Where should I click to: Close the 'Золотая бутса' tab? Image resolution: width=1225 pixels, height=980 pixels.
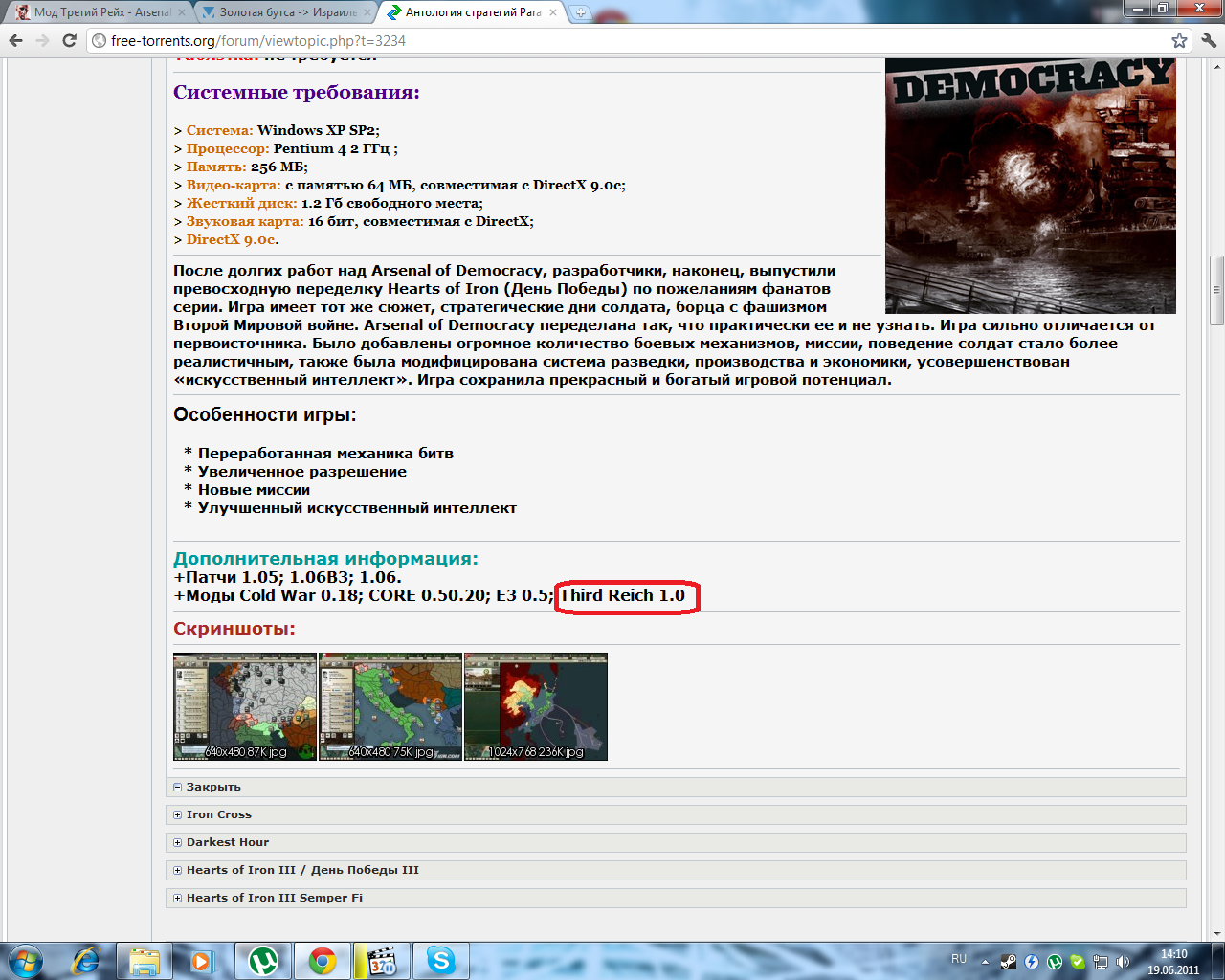(367, 12)
